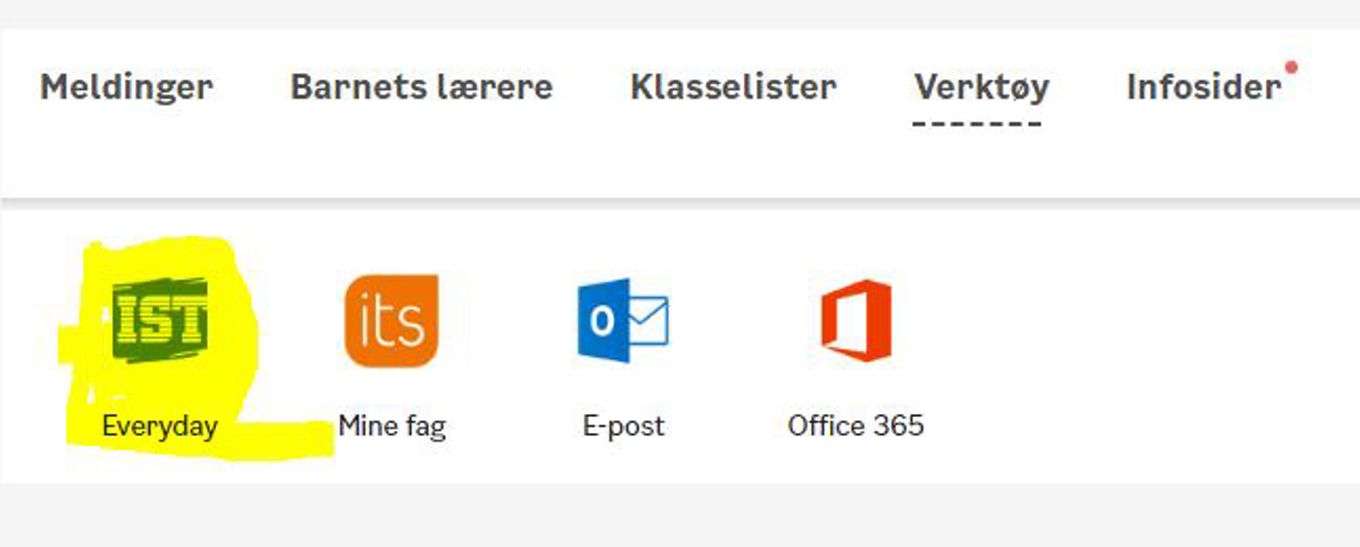1360x547 pixels.
Task: Select the Verktøy tab
Action: click(x=981, y=87)
